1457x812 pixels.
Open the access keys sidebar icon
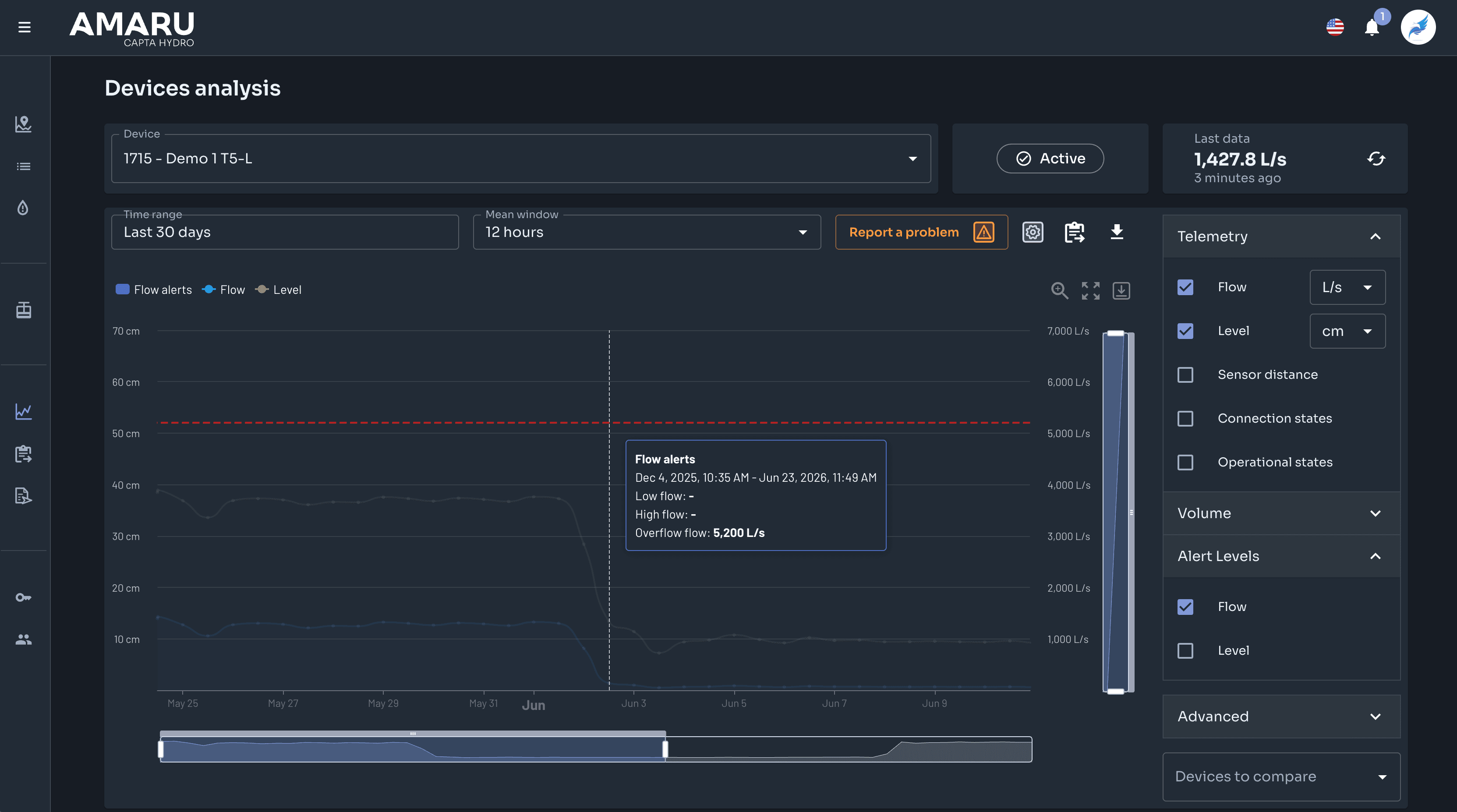click(x=23, y=597)
